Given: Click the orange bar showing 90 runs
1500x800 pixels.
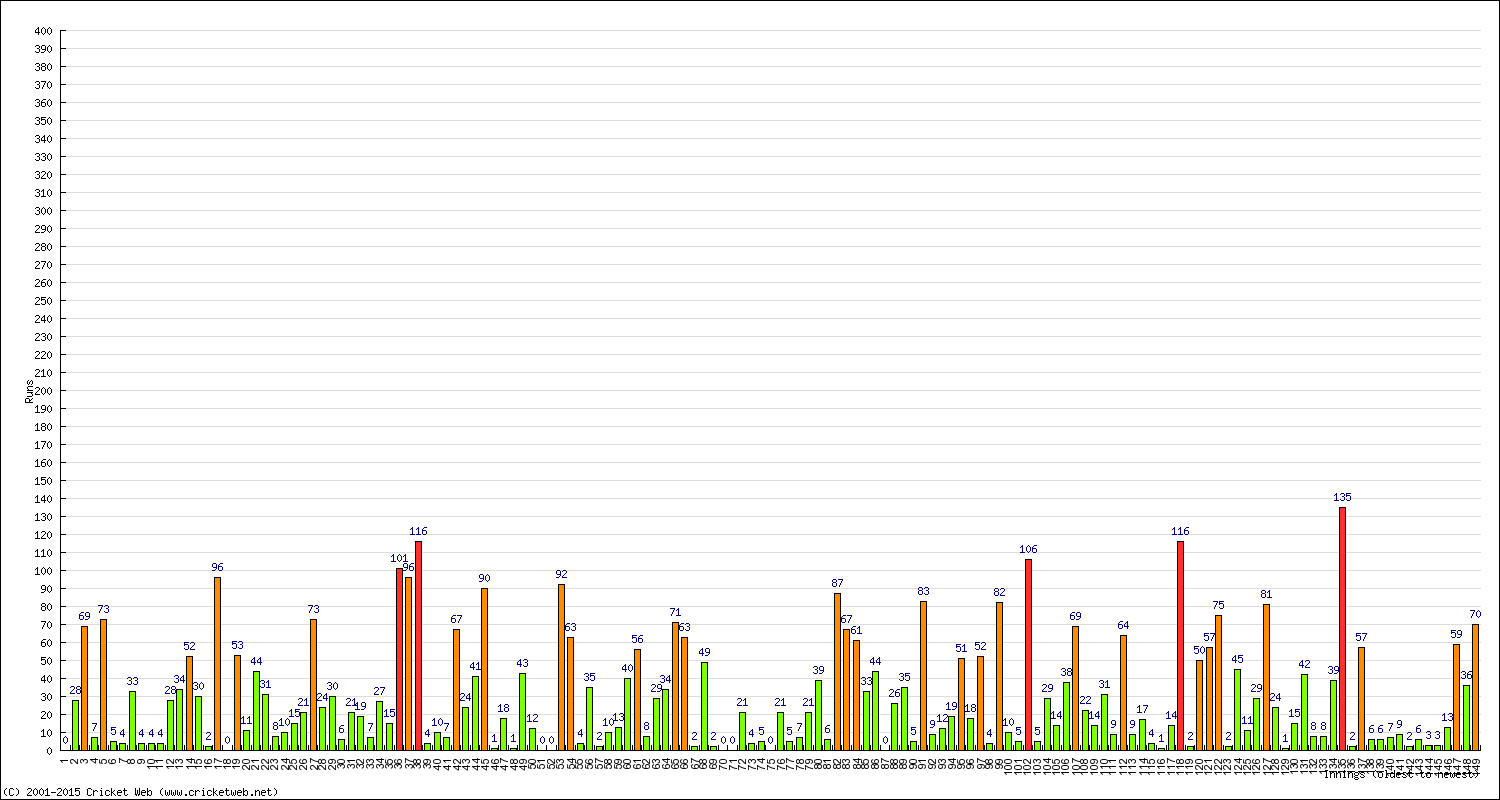Looking at the screenshot, I should [x=485, y=669].
